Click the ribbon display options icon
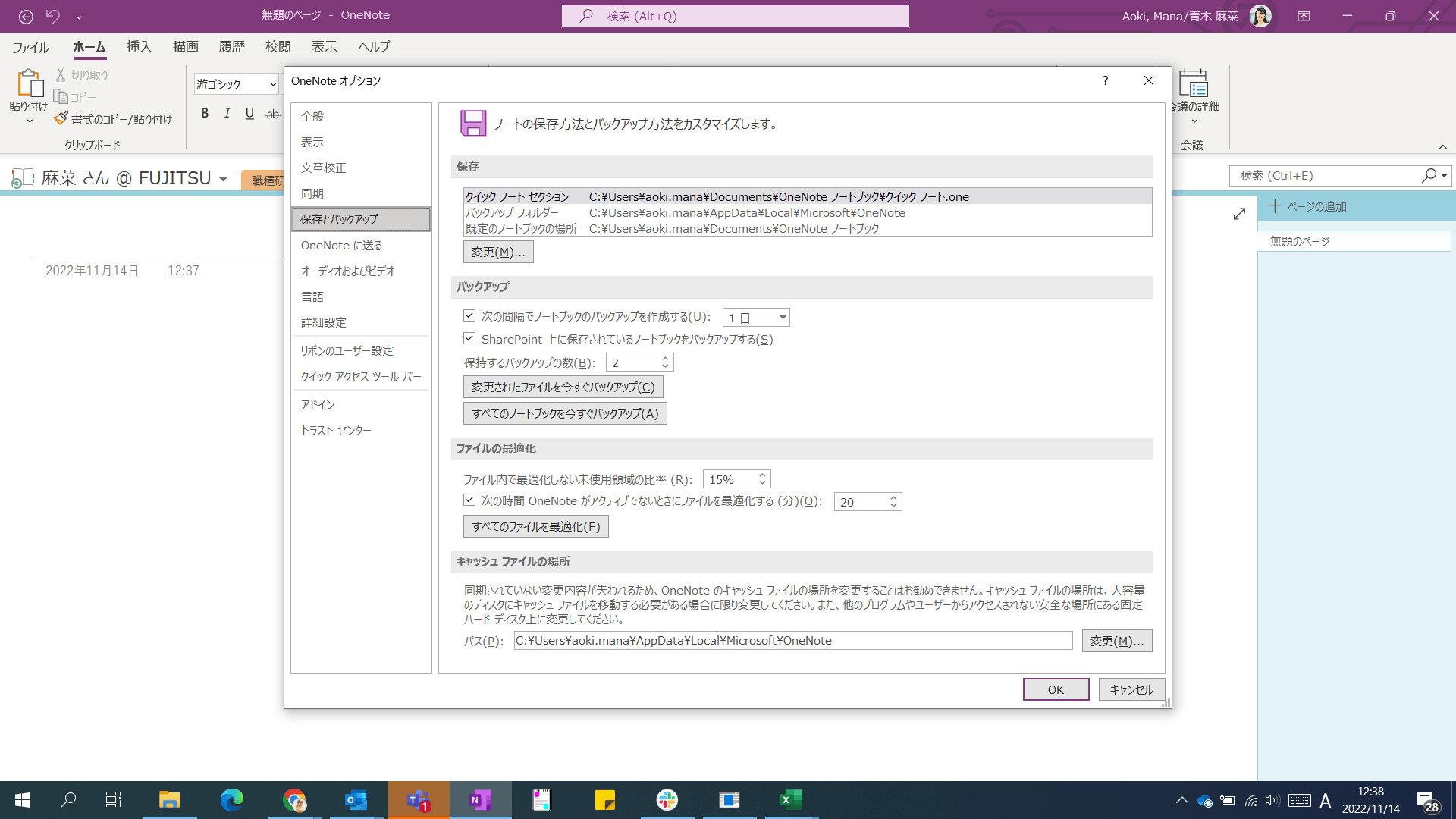 [x=1304, y=16]
